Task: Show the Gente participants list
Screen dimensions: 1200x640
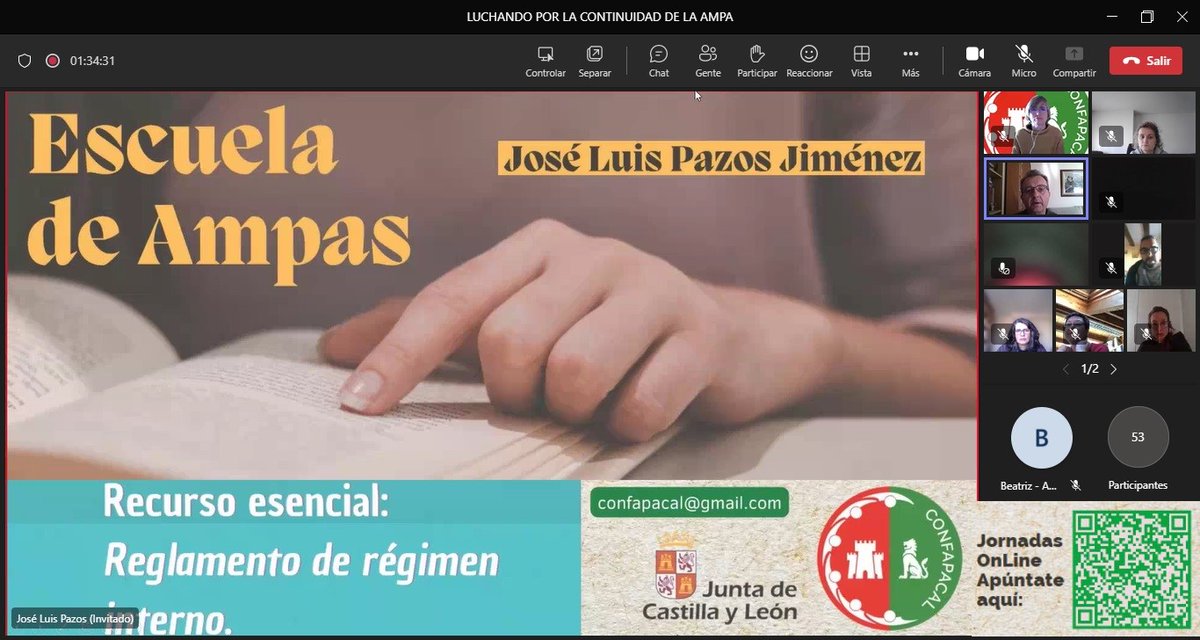Action: [x=708, y=60]
